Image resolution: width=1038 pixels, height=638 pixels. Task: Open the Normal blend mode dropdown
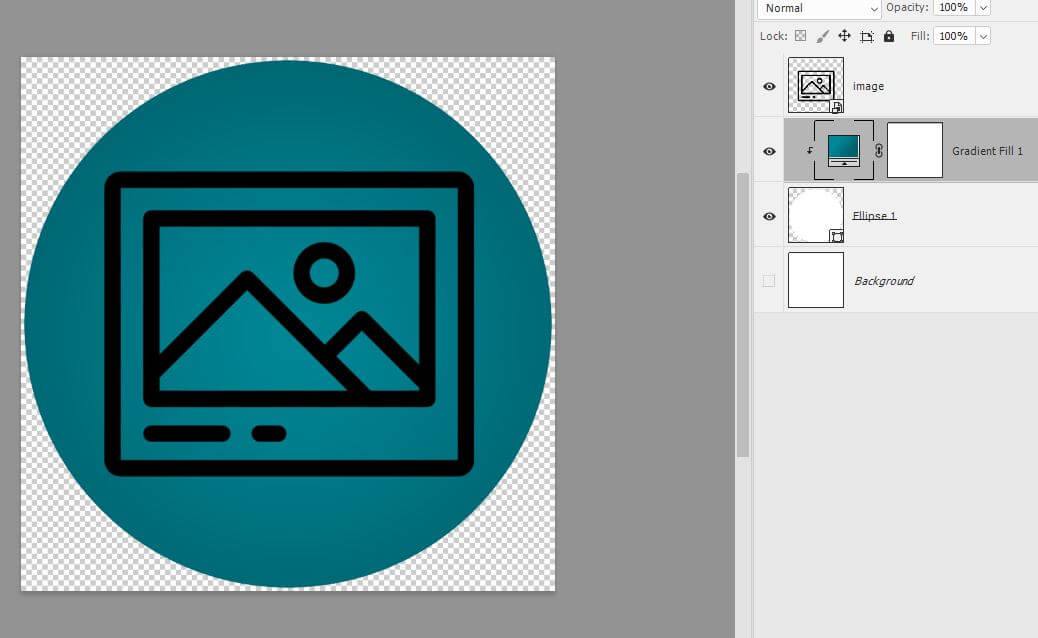[818, 8]
